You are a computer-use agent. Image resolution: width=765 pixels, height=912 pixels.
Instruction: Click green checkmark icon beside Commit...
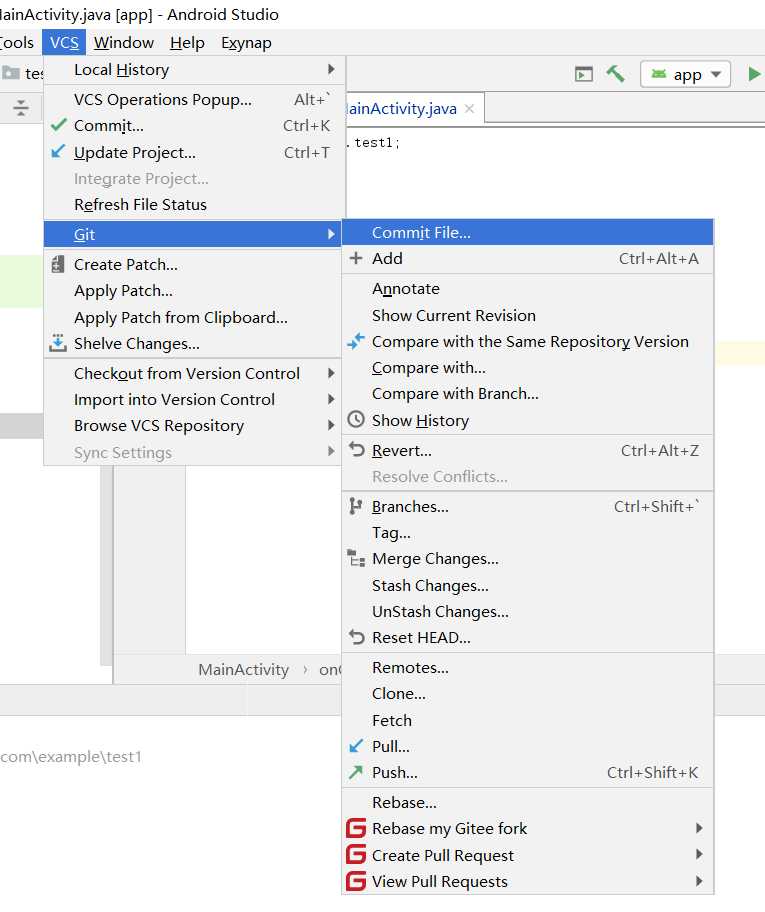[x=58, y=125]
